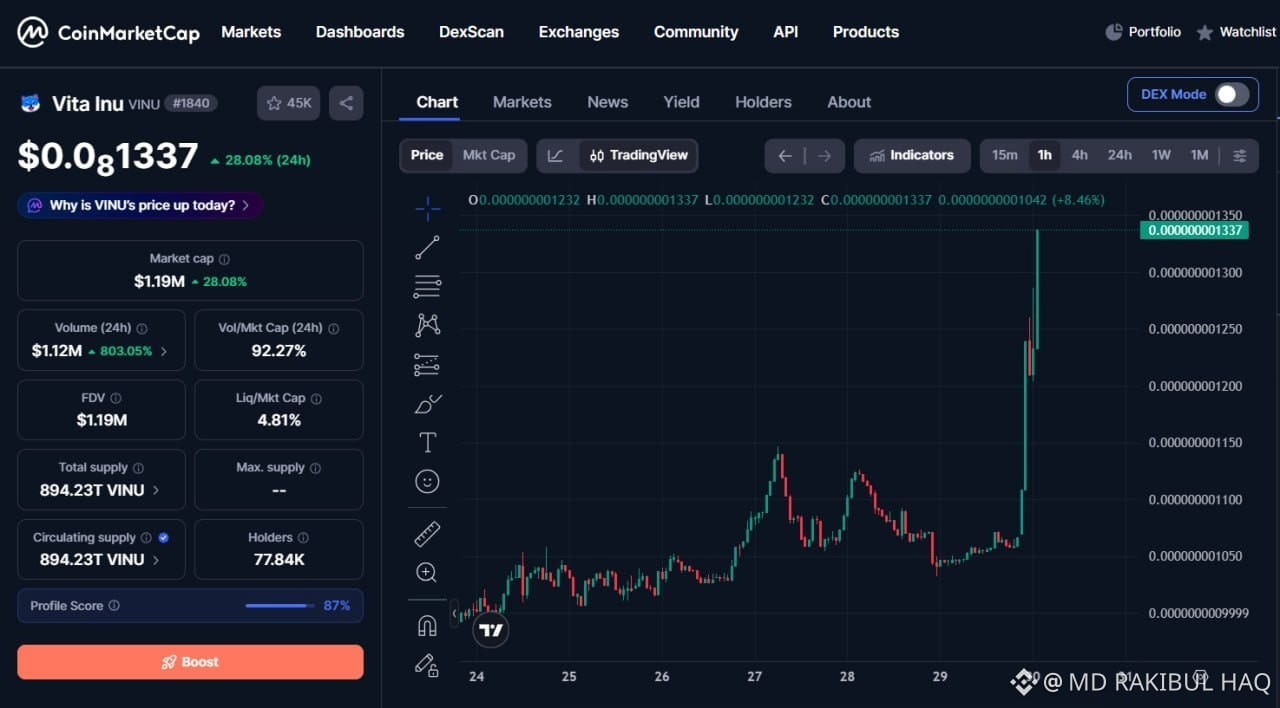Expand Why is VINU's price up today

(140, 205)
